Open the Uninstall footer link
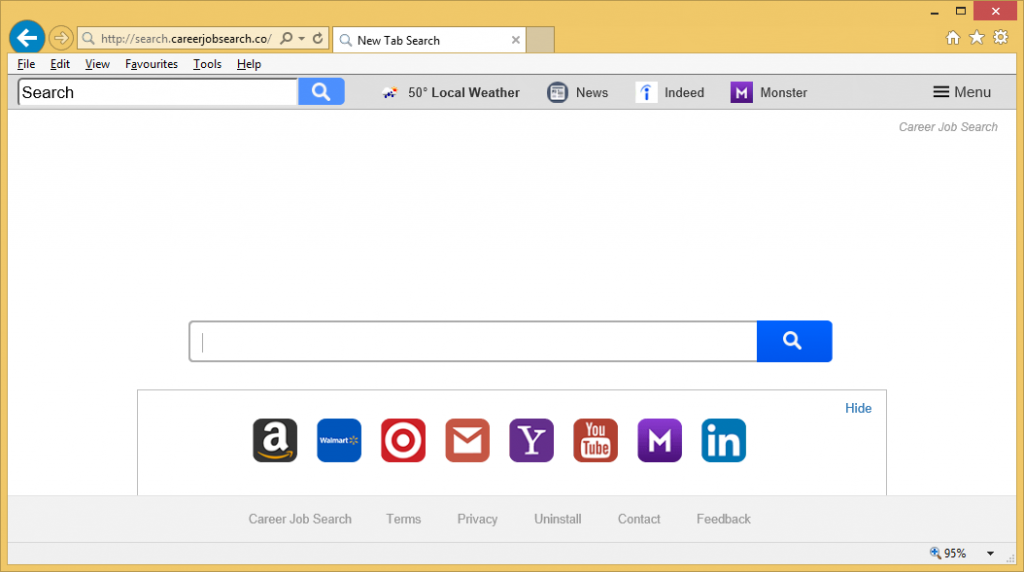The height and width of the screenshot is (572, 1024). [557, 519]
